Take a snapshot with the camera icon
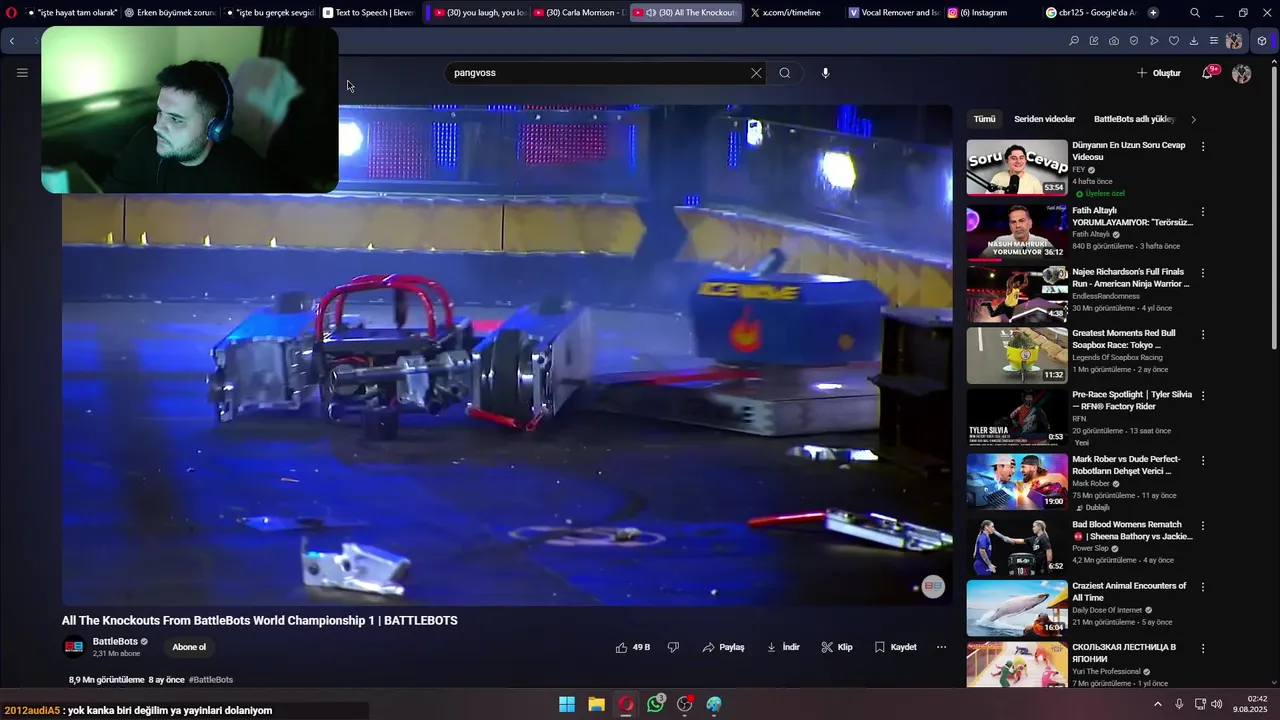 pyautogui.click(x=1114, y=41)
